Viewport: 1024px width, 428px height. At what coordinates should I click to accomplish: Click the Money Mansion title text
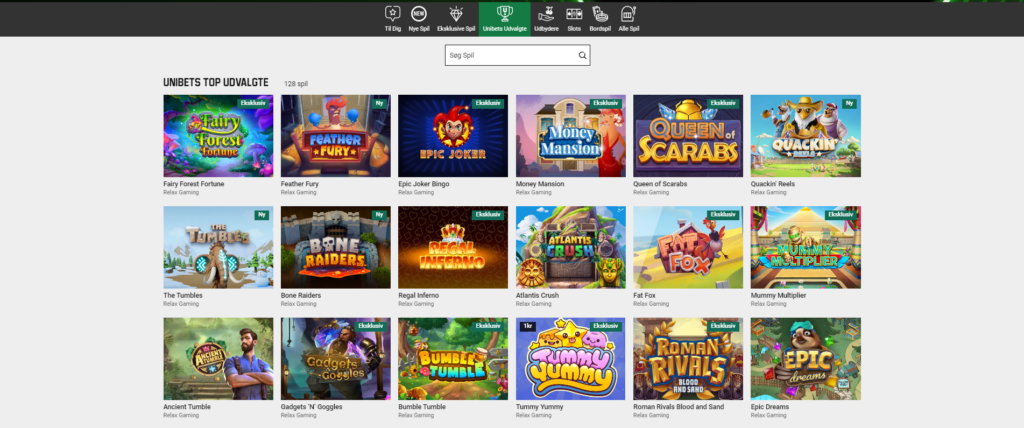[540, 184]
